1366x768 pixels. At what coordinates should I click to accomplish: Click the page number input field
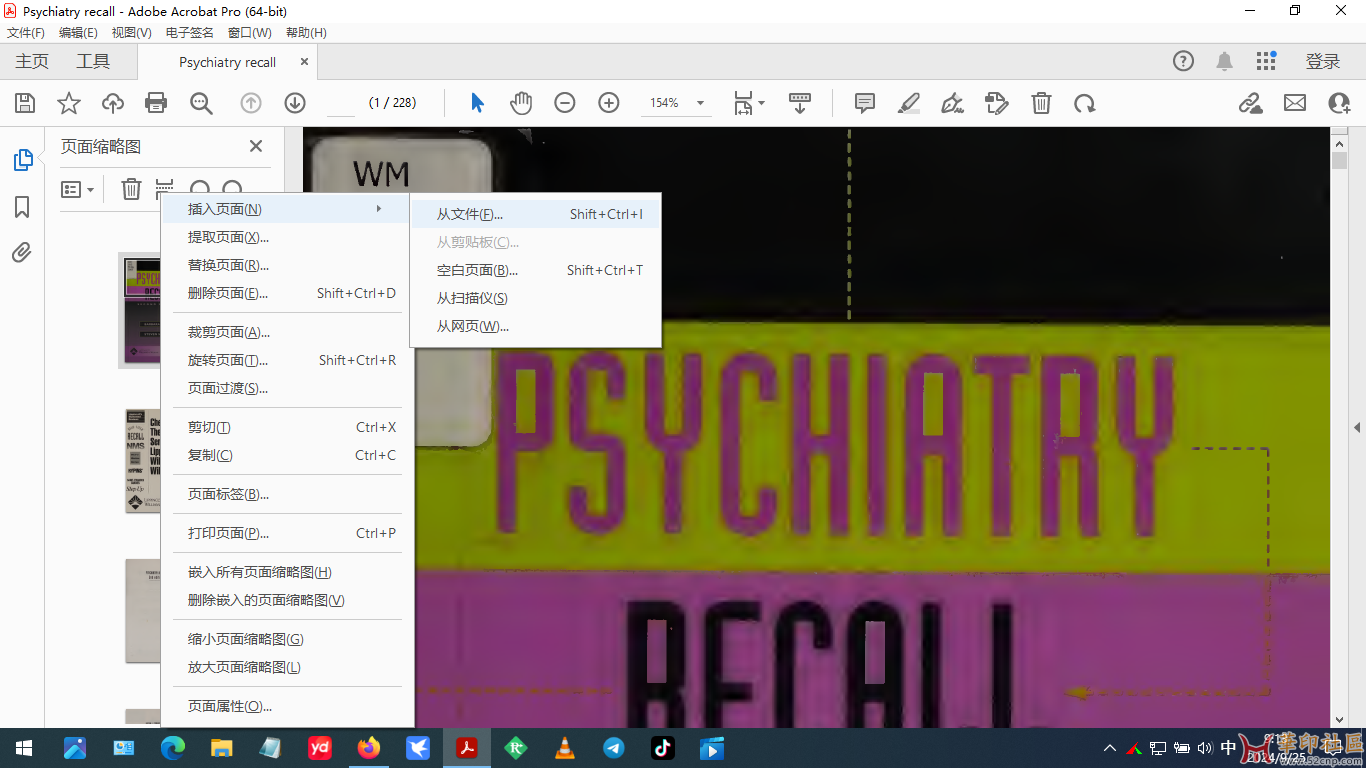341,103
